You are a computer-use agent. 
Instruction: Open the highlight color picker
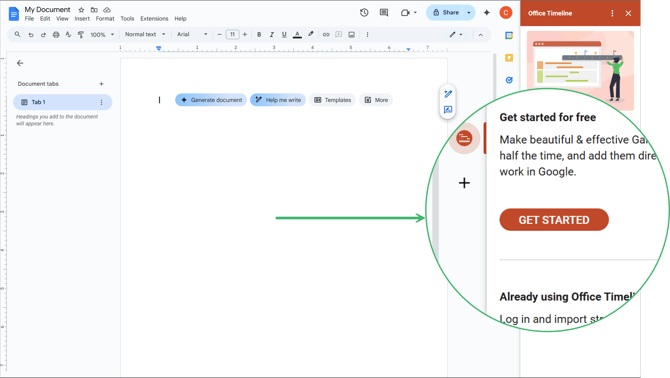click(311, 34)
